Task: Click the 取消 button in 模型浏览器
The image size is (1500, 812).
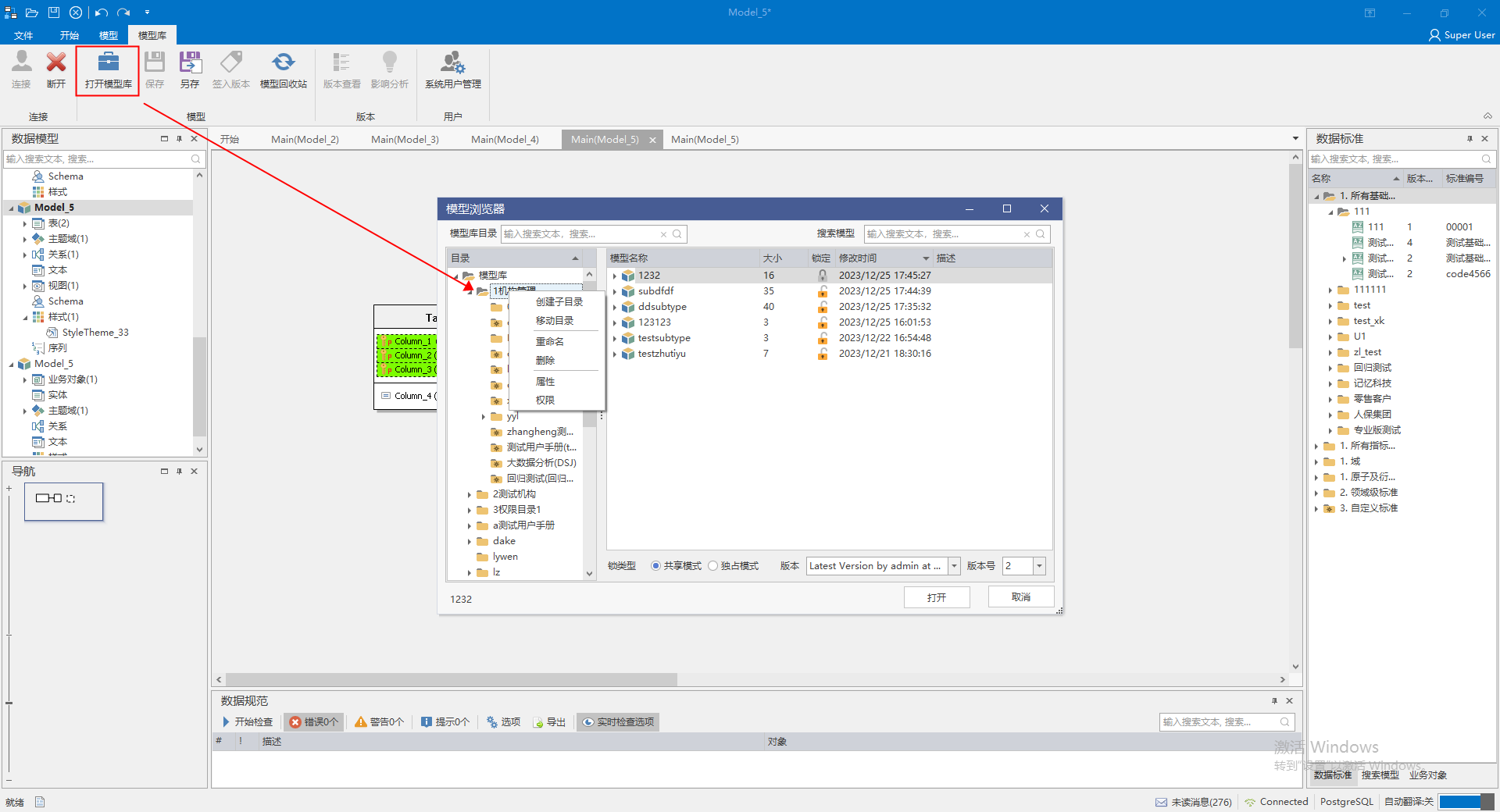Action: tap(1021, 597)
